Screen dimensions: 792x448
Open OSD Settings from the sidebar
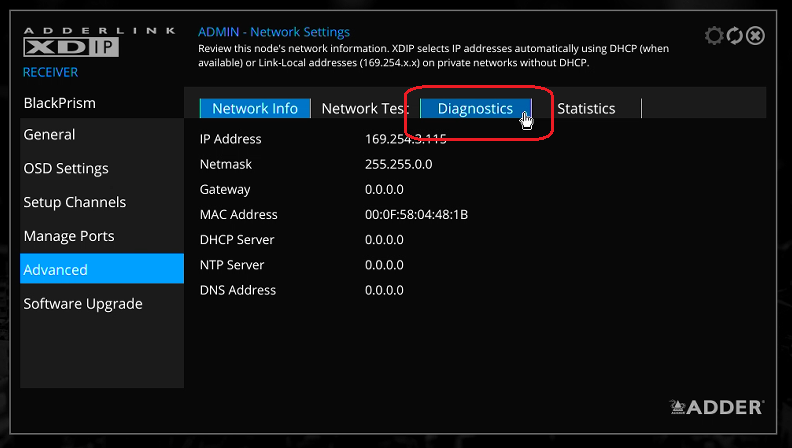pyautogui.click(x=66, y=168)
